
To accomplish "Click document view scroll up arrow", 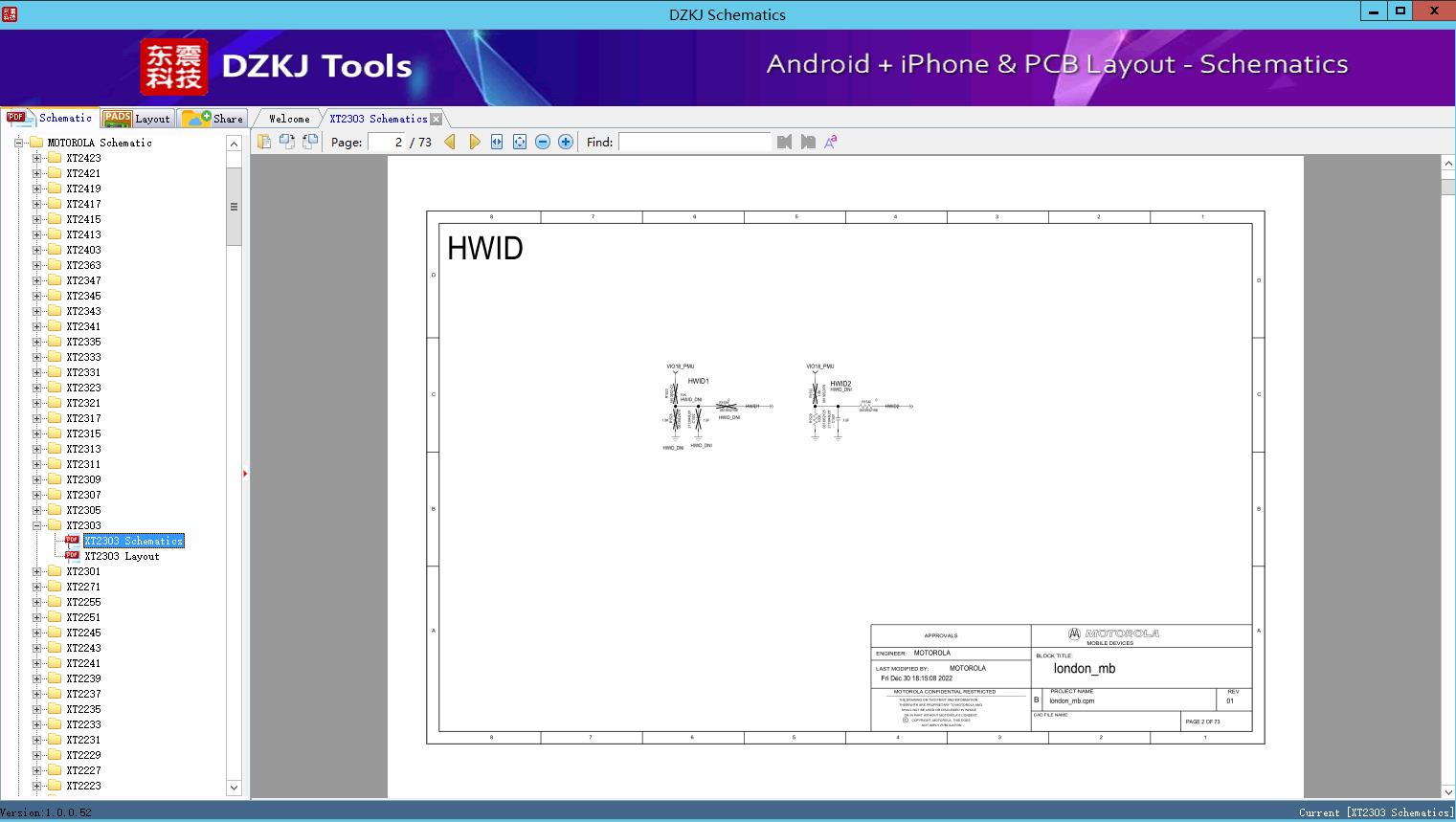I will [x=1448, y=164].
